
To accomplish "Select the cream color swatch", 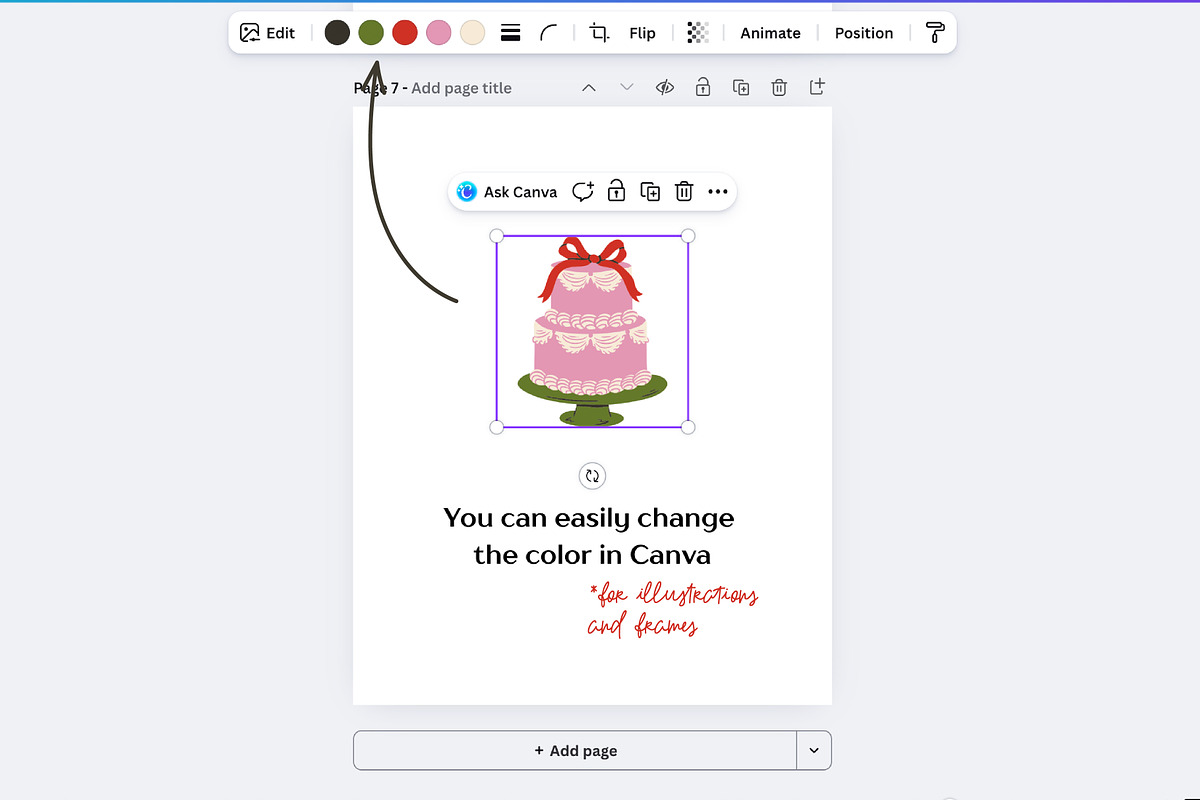I will point(473,33).
